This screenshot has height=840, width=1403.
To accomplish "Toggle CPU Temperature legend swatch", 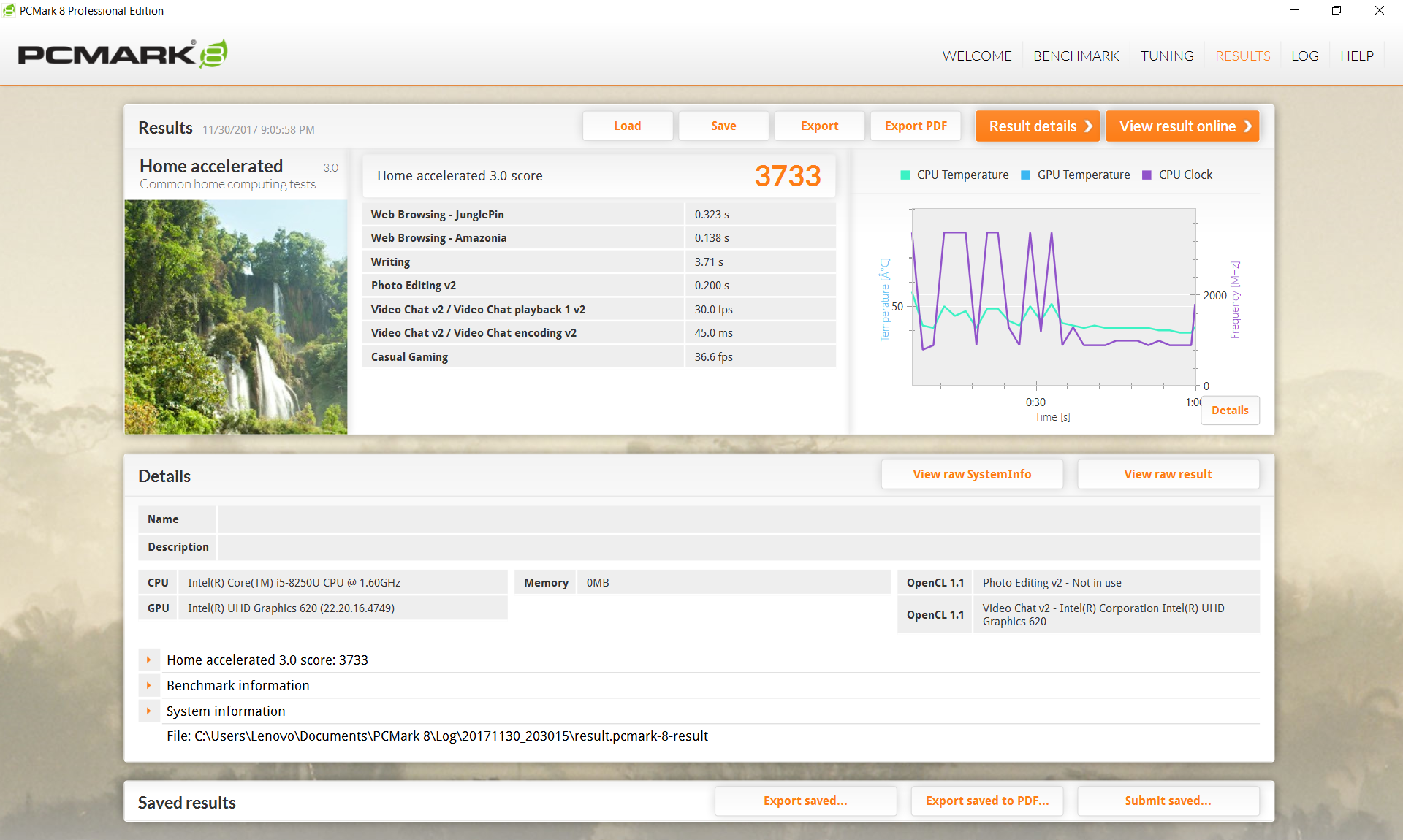I will (x=905, y=175).
